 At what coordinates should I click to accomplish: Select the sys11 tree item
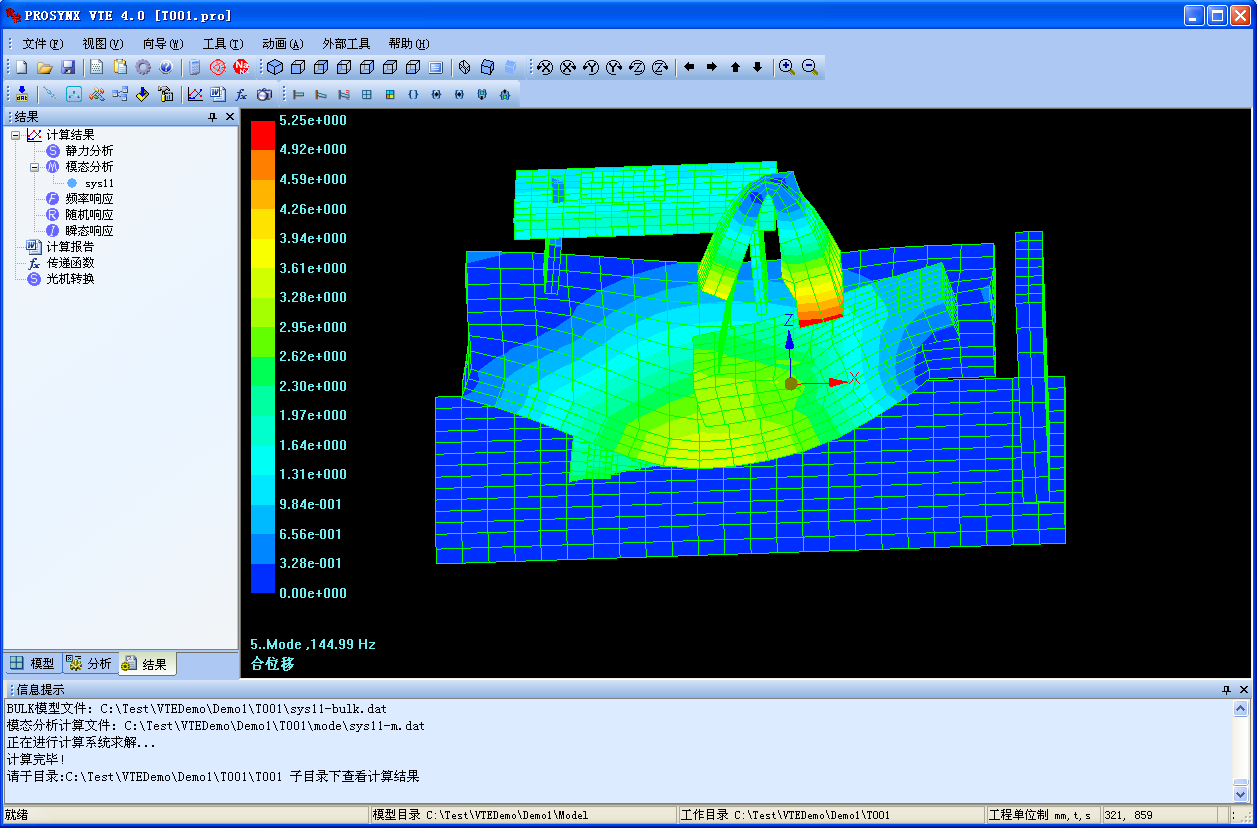pyautogui.click(x=99, y=183)
